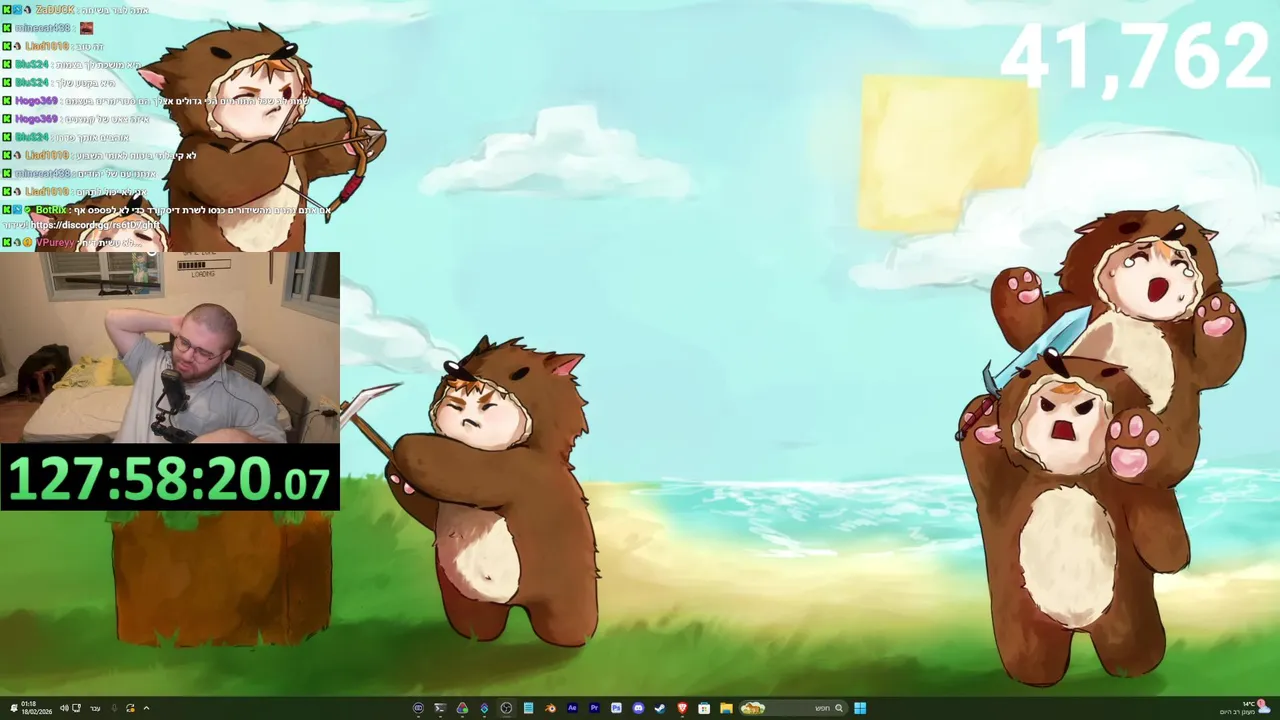Expand hidden tray icons chevron
Viewport: 1280px width, 720px height.
(146, 708)
